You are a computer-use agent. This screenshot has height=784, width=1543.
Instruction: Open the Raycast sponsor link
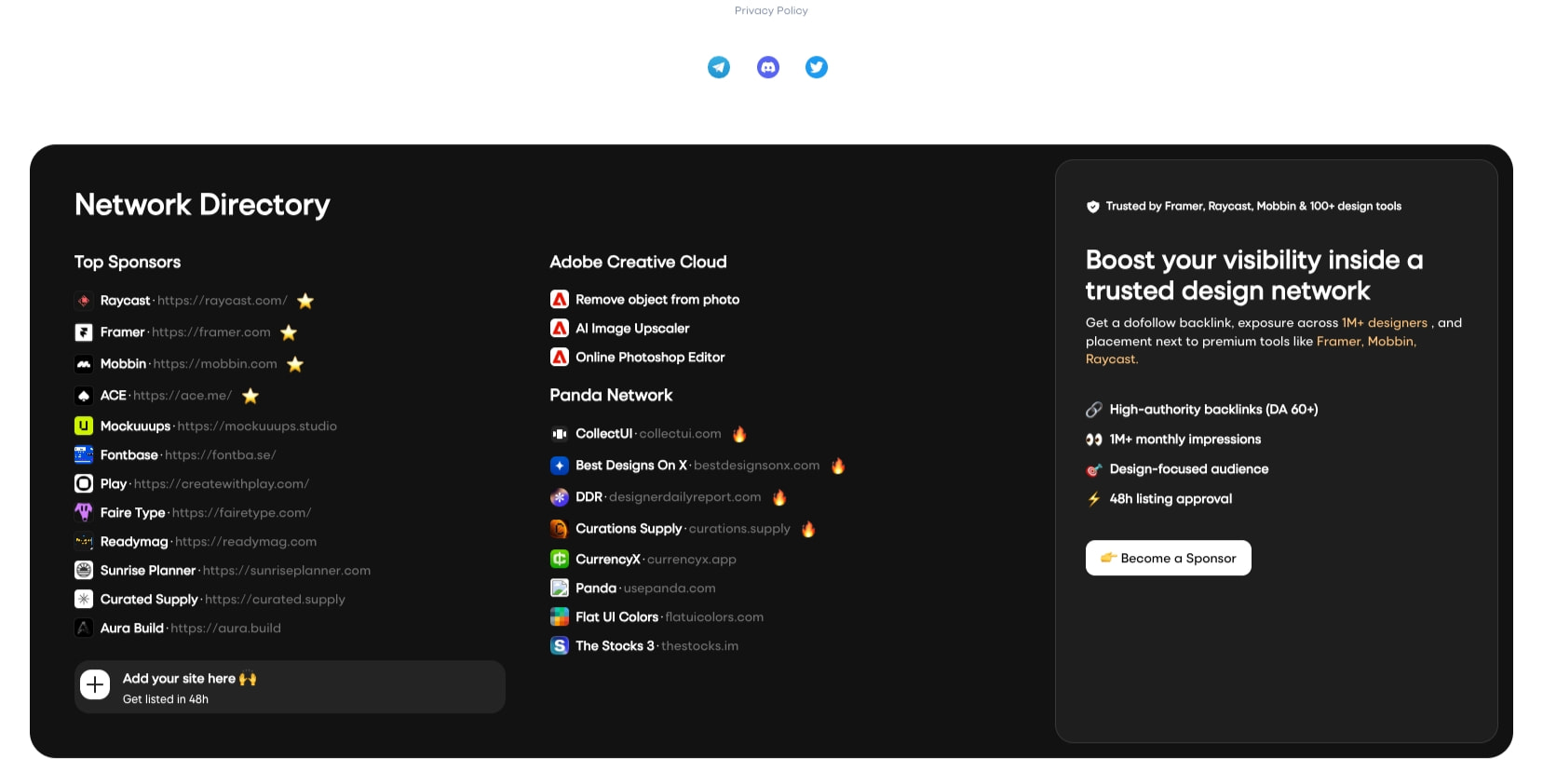(x=194, y=301)
